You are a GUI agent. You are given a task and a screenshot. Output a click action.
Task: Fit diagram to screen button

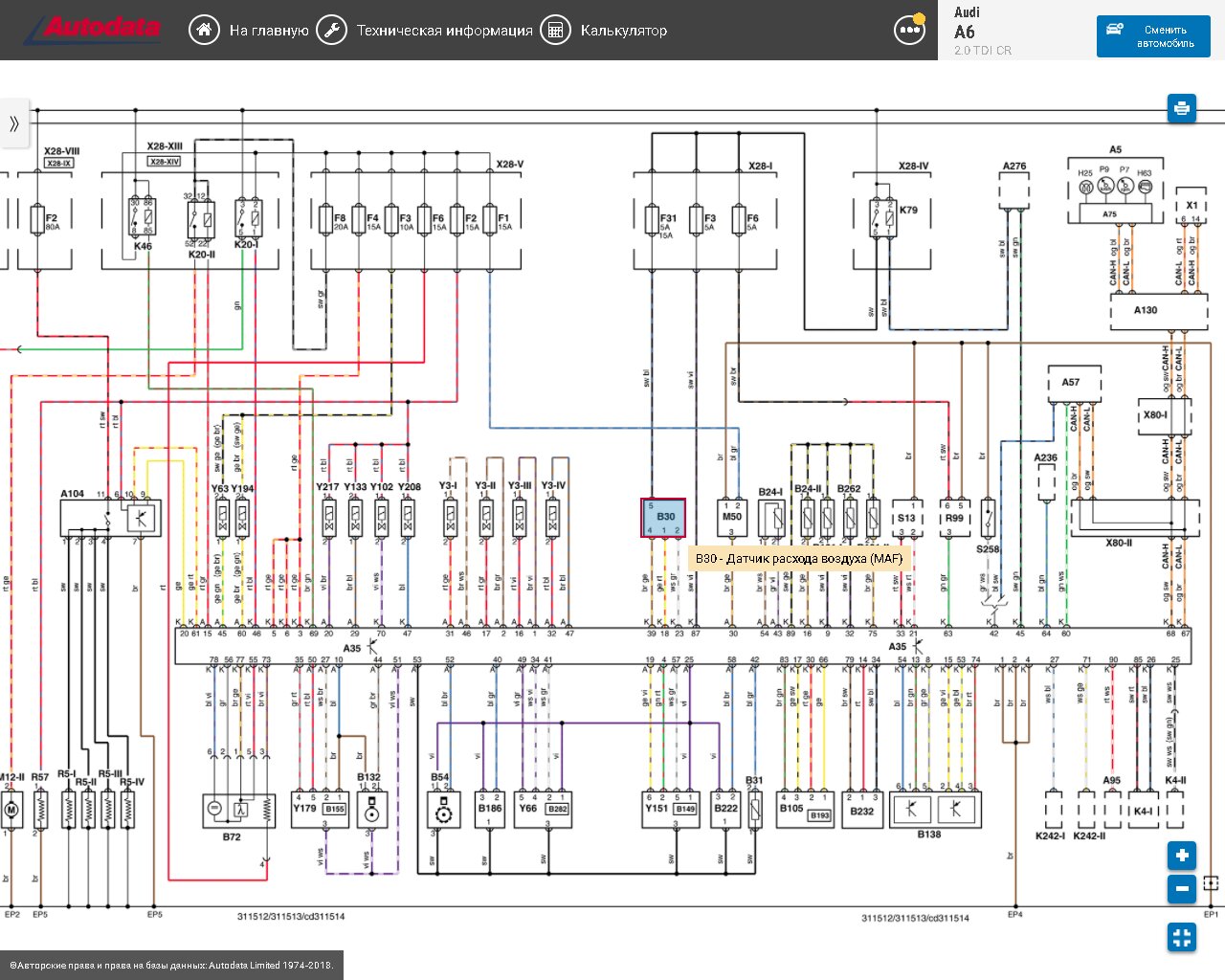1182,937
